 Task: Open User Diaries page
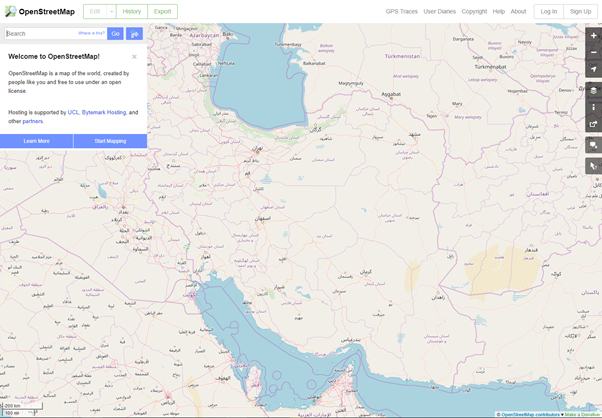(440, 12)
